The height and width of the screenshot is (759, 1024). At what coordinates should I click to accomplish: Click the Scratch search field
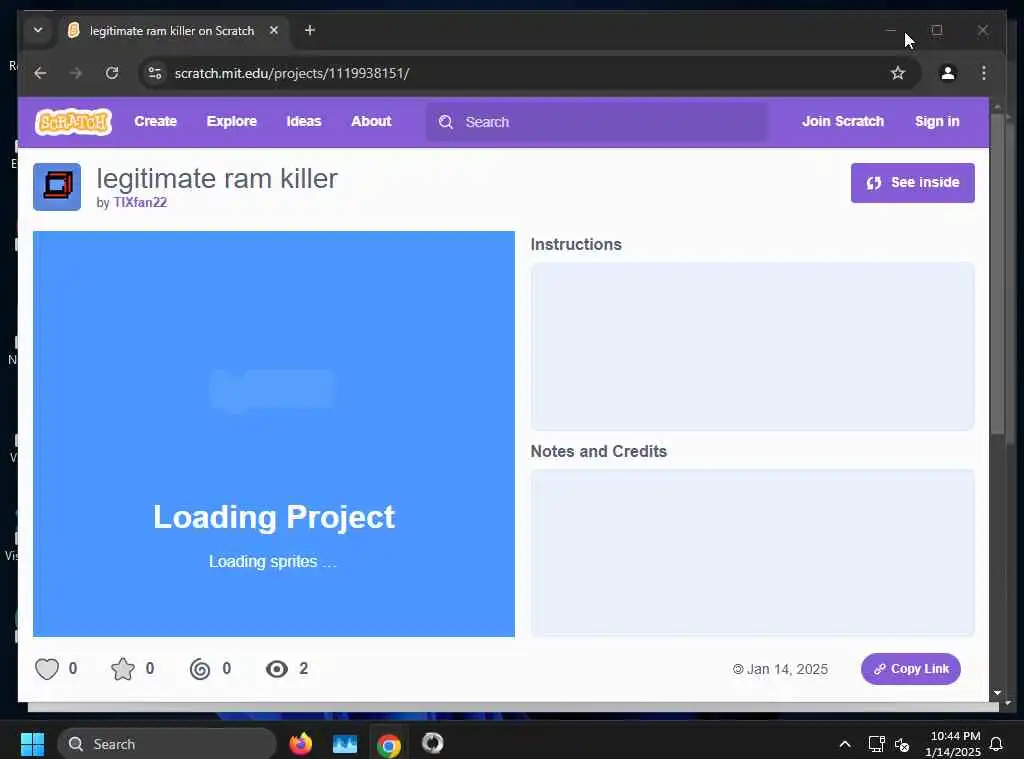[x=597, y=122]
